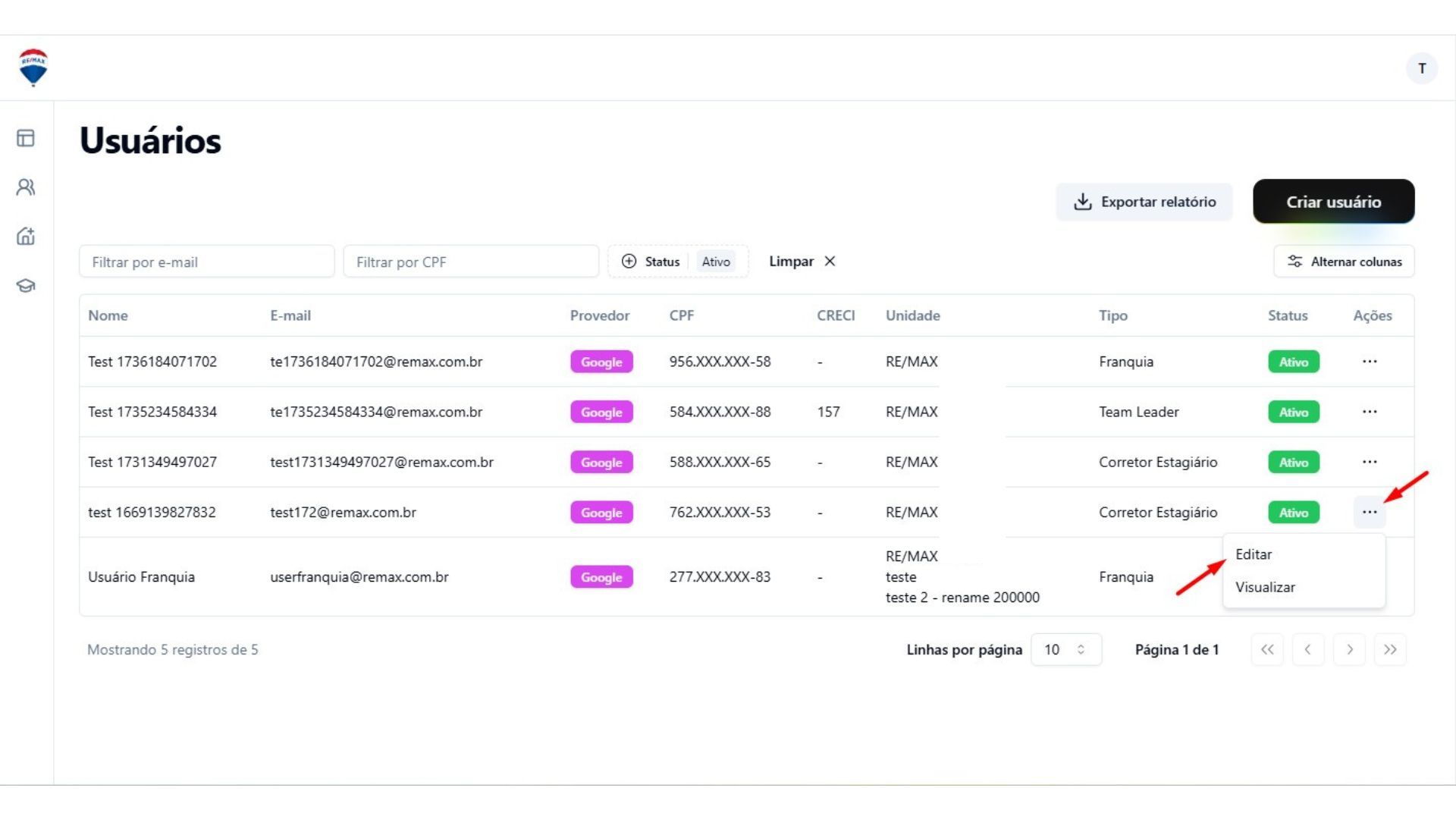Click the Provedor column header
The height and width of the screenshot is (819, 1456).
[x=600, y=315]
